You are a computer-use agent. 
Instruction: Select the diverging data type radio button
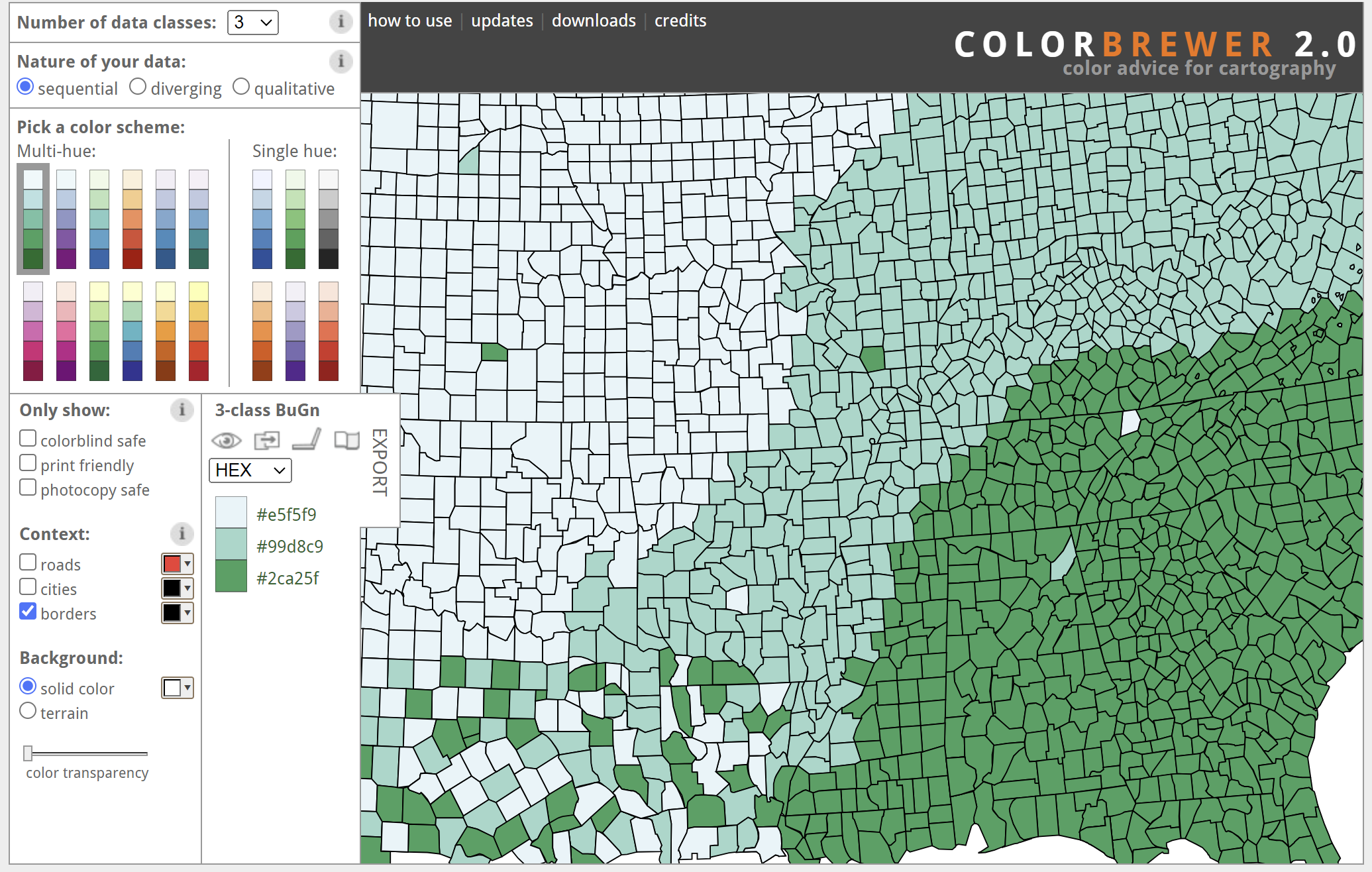click(138, 86)
